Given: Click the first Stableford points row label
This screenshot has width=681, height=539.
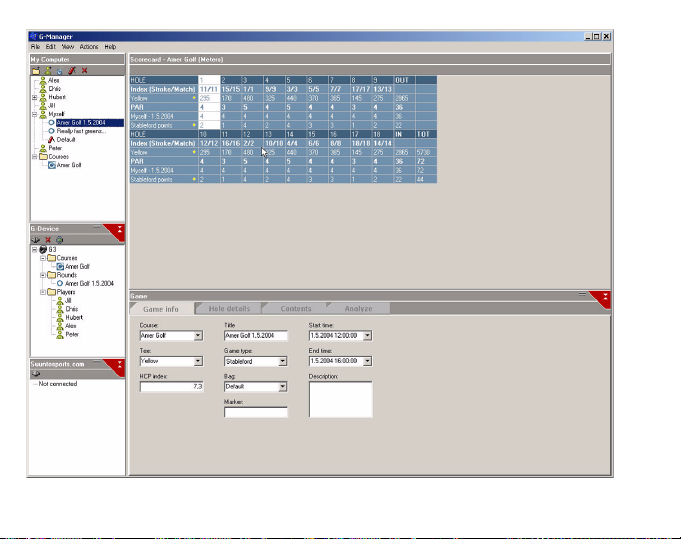Looking at the screenshot, I should point(164,125).
